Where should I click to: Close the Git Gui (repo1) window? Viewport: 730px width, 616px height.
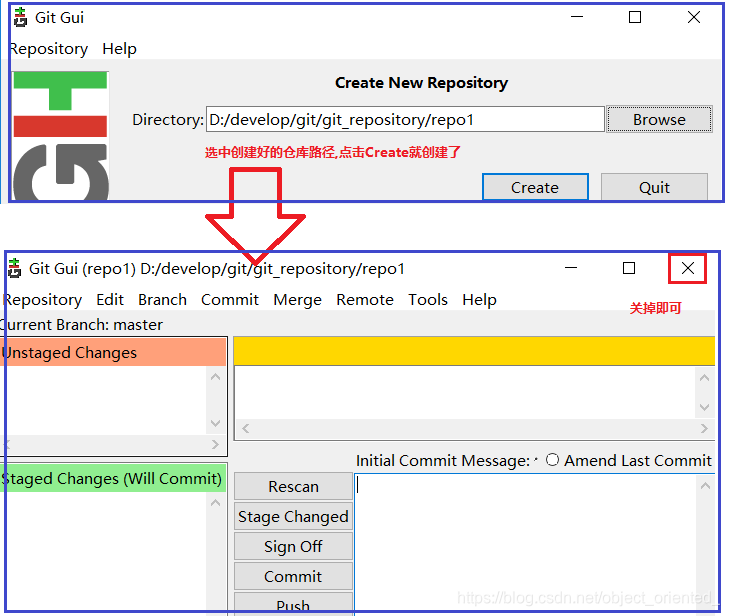[x=688, y=268]
